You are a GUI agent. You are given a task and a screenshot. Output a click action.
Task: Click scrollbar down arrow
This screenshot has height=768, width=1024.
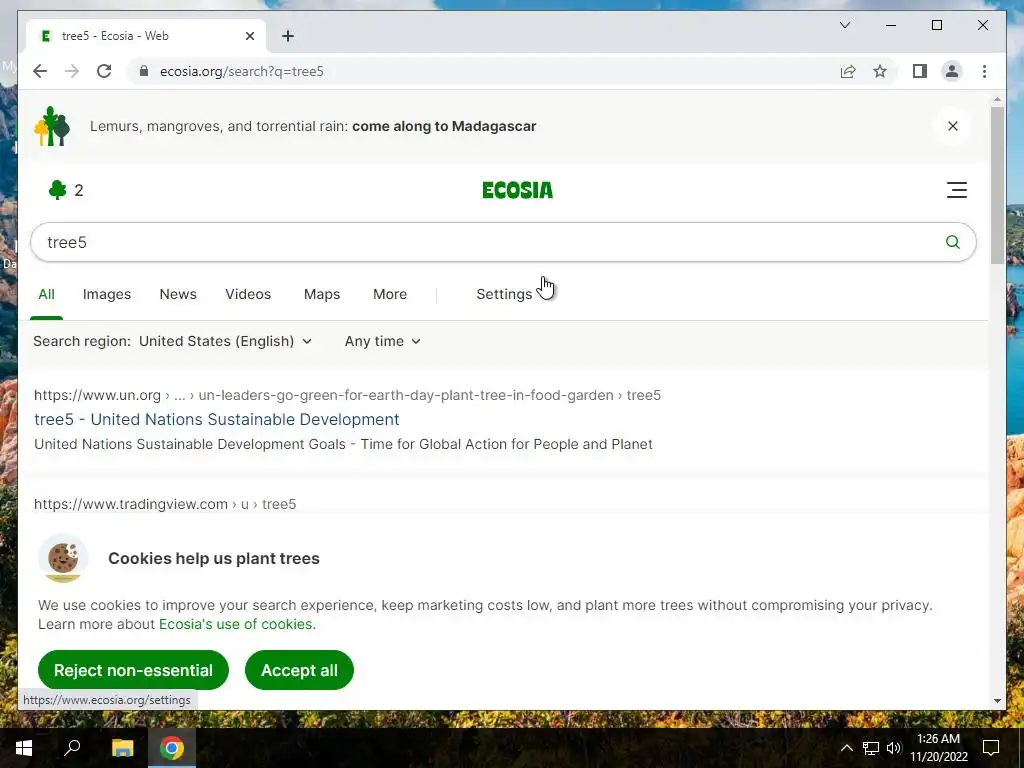(x=997, y=701)
